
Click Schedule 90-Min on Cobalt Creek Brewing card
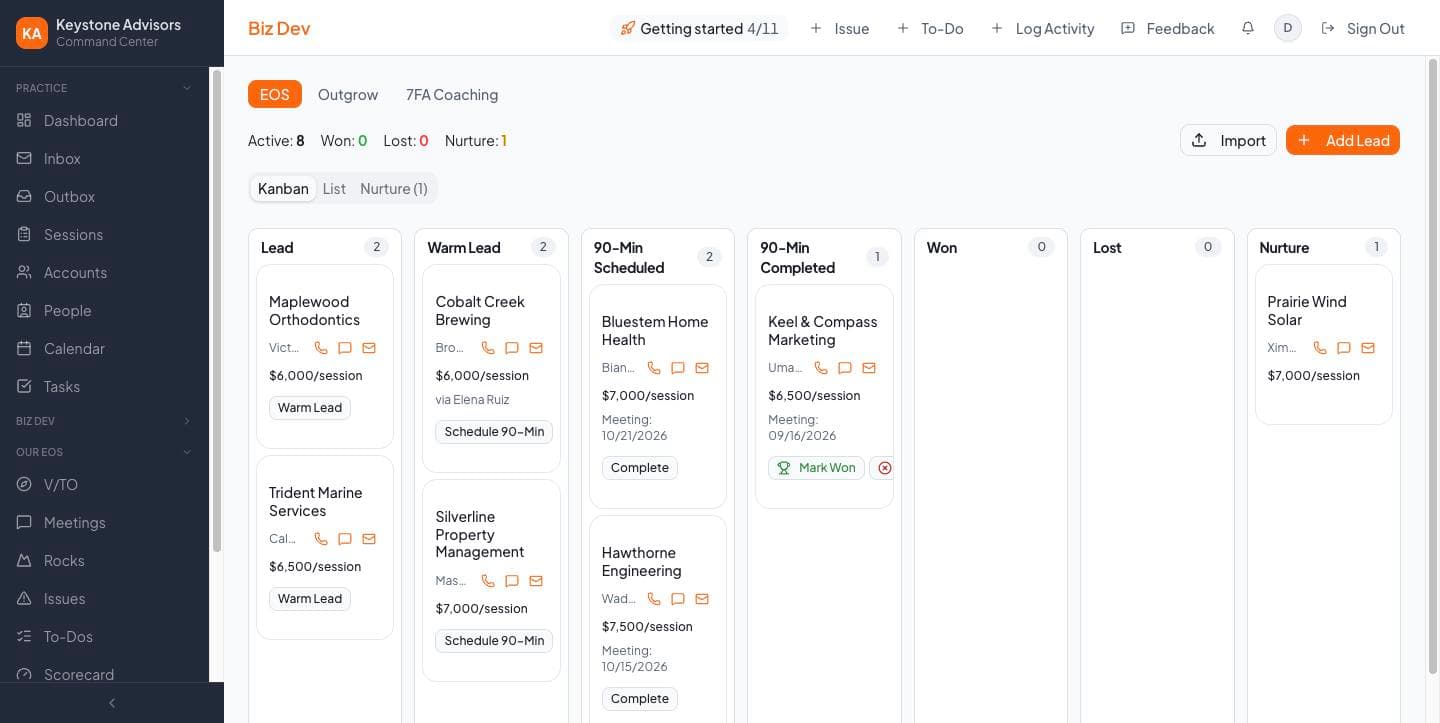click(494, 432)
